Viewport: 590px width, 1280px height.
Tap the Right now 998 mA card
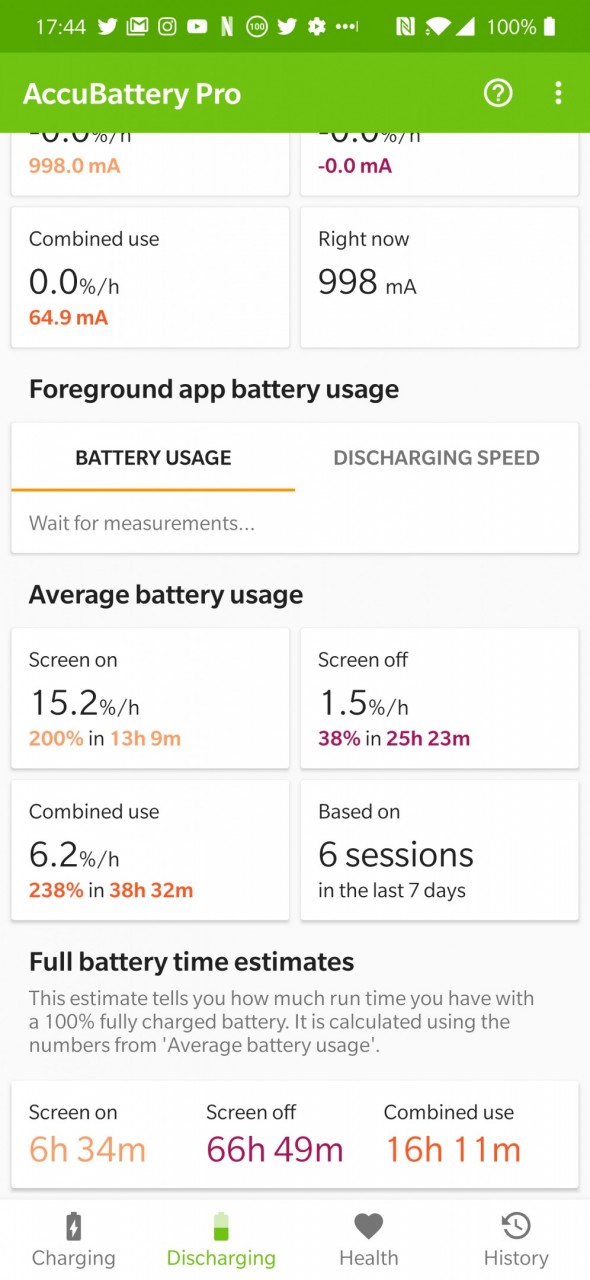[439, 277]
